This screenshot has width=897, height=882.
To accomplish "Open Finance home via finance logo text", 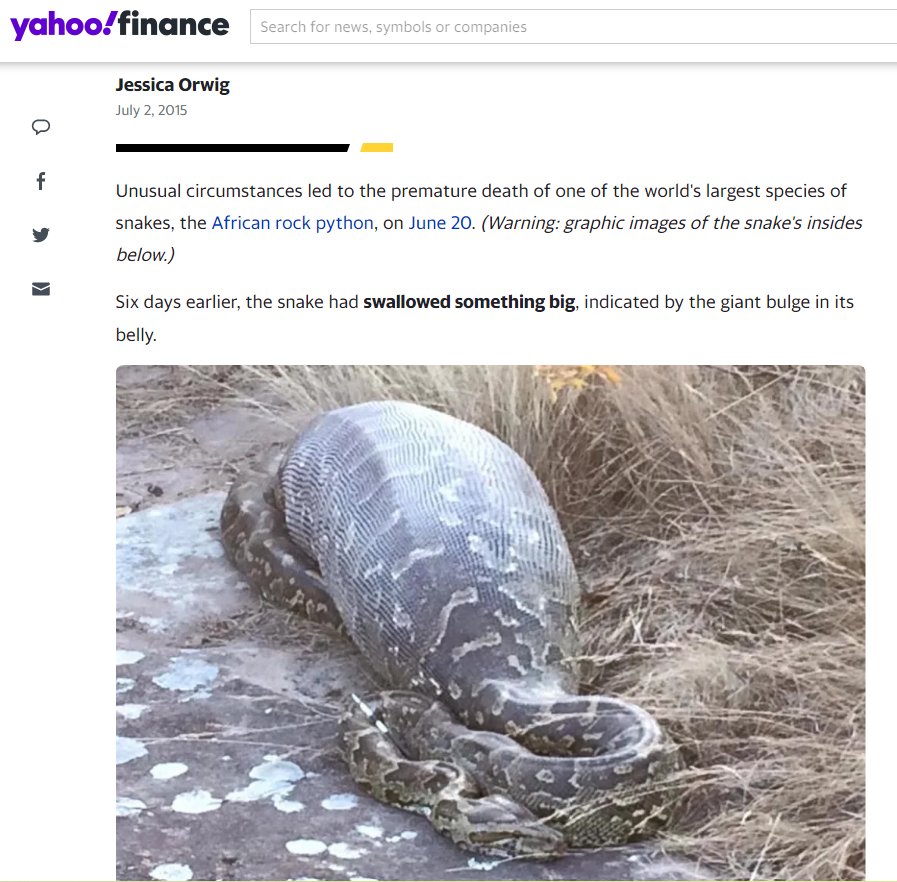I will [x=174, y=25].
